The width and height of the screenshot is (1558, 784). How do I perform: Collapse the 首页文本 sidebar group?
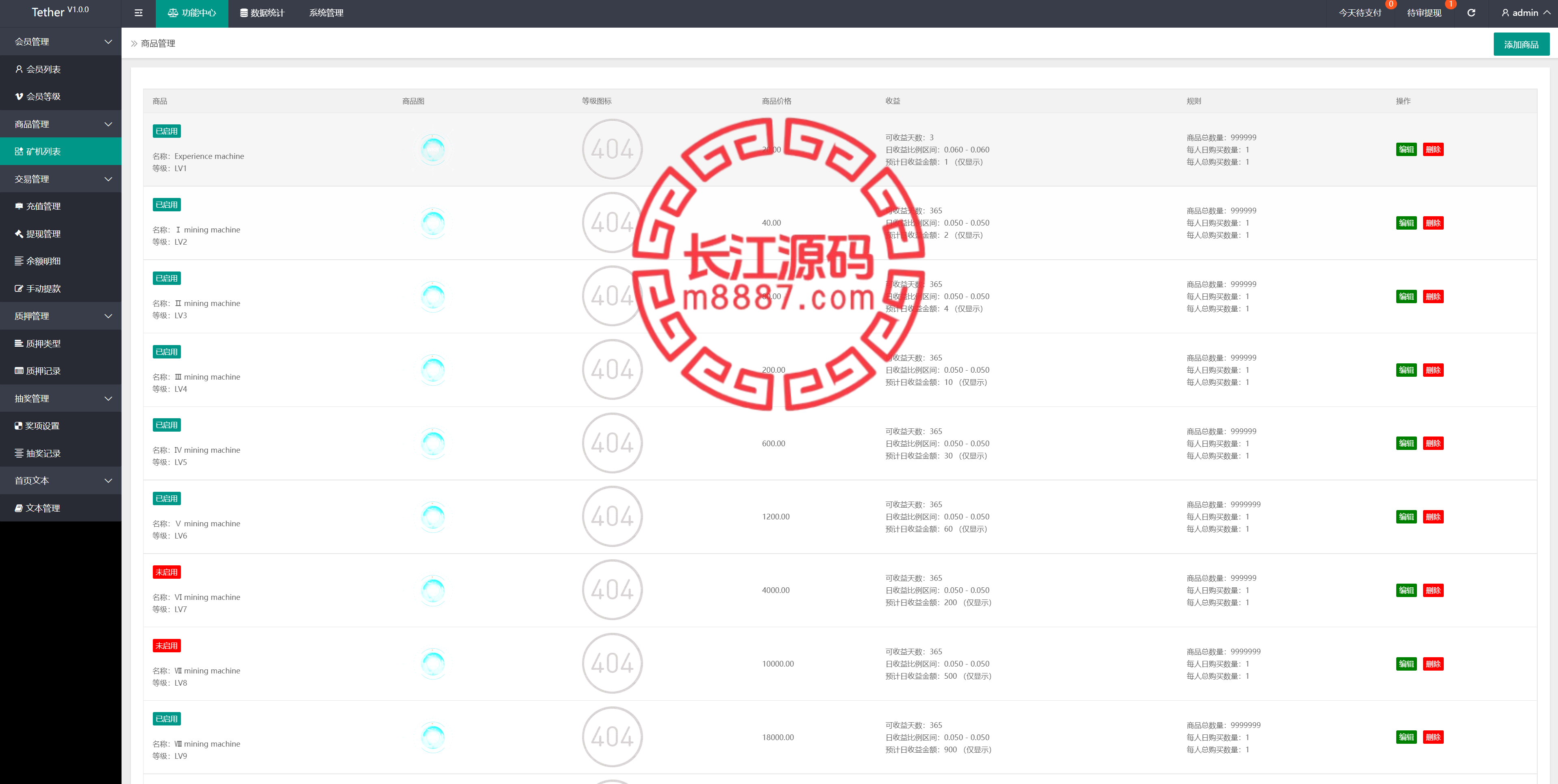(x=61, y=480)
